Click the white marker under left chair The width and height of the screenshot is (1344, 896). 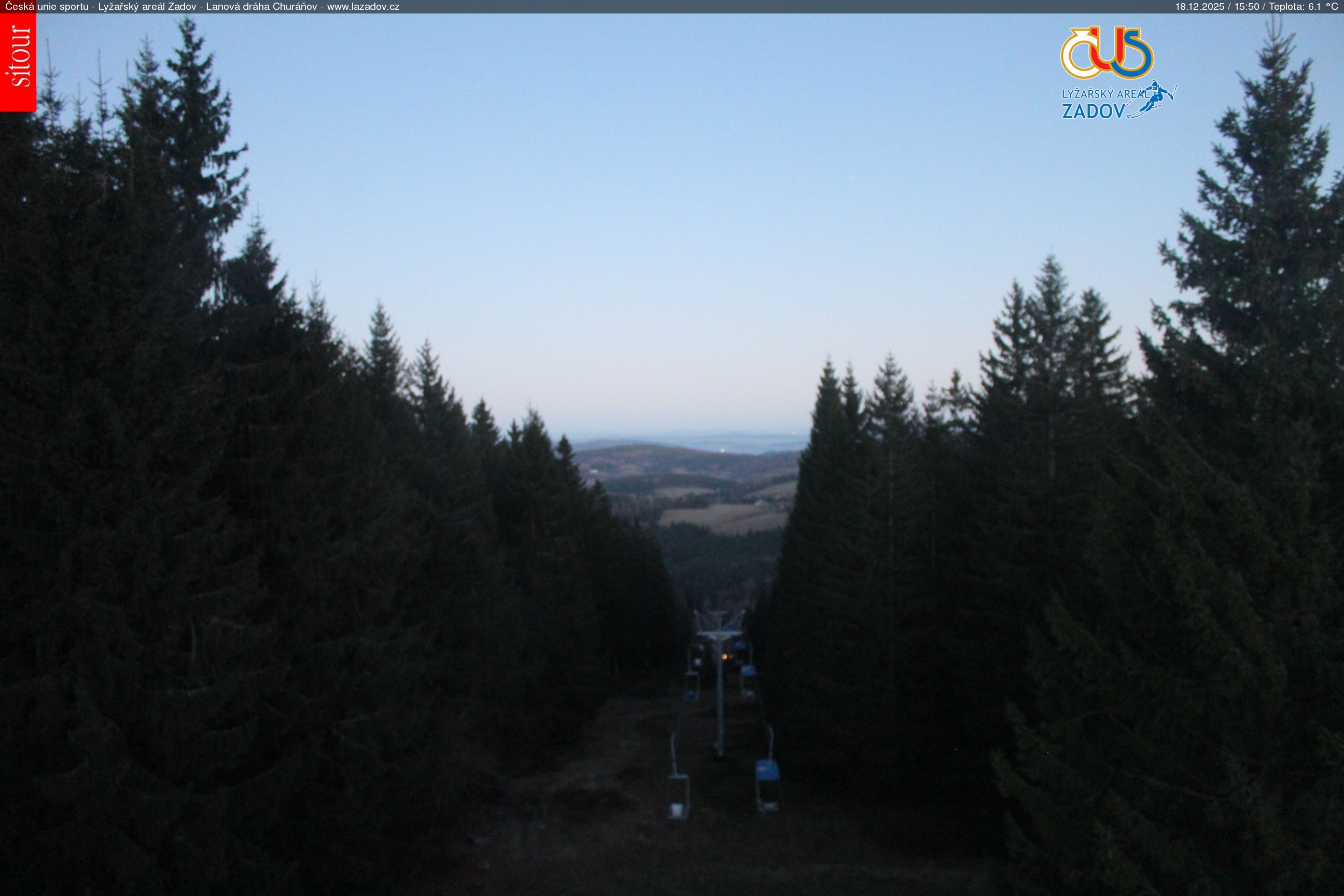click(678, 810)
